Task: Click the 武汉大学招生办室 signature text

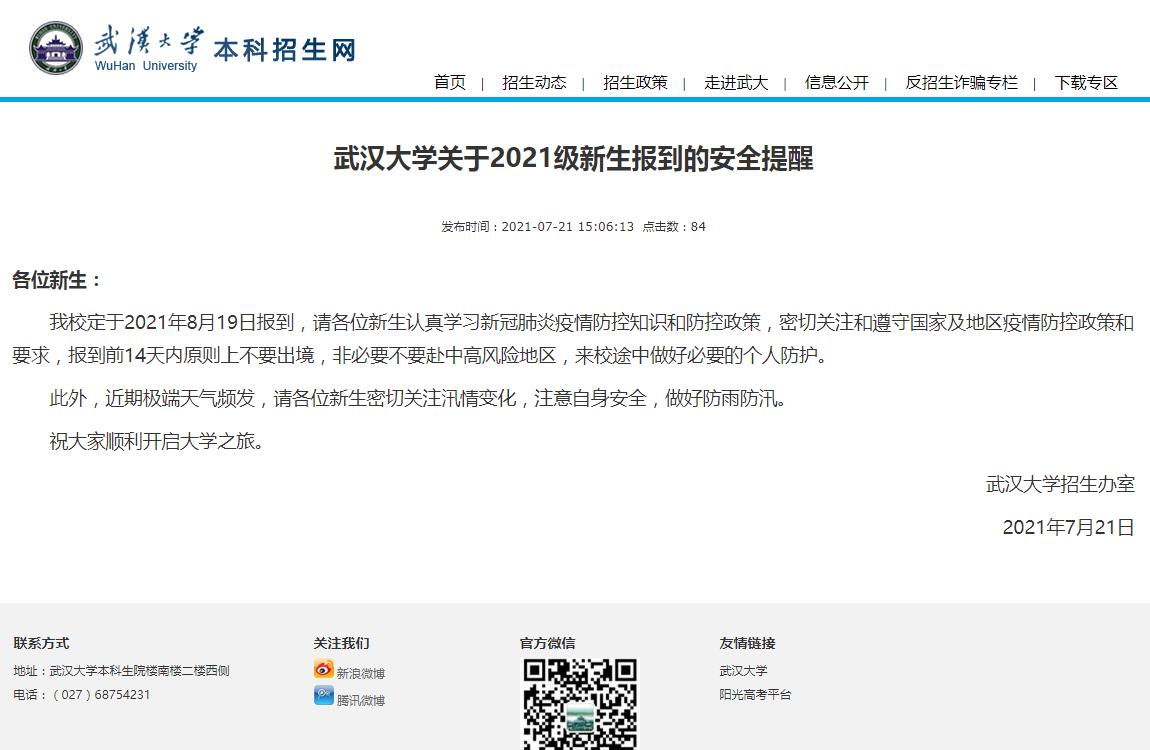Action: point(1060,484)
